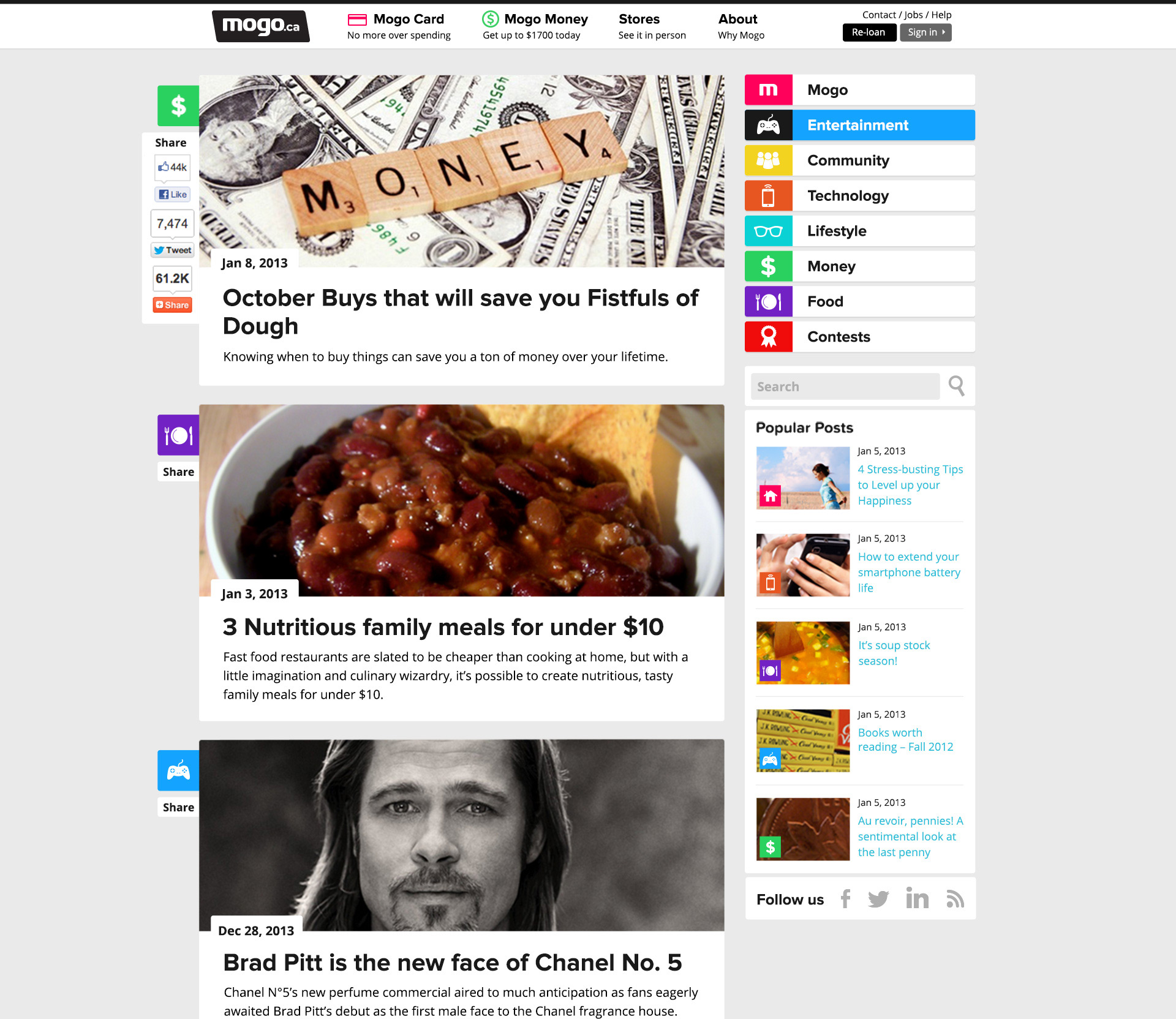This screenshot has width=1176, height=1019.
Task: Open the Mogo Money nav item
Action: 535,26
